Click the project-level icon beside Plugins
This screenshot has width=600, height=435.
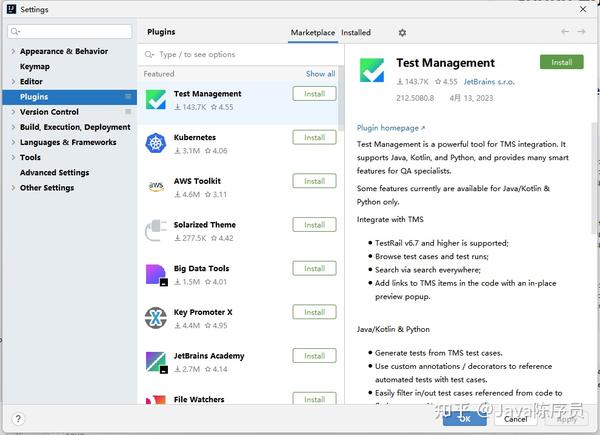[128, 96]
